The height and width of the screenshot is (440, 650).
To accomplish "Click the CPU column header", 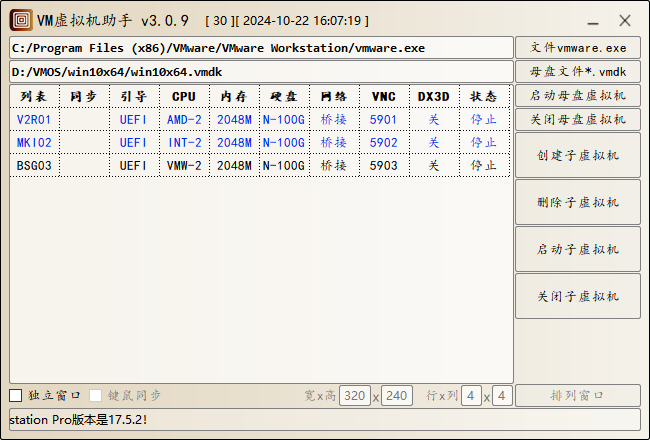I will click(184, 97).
